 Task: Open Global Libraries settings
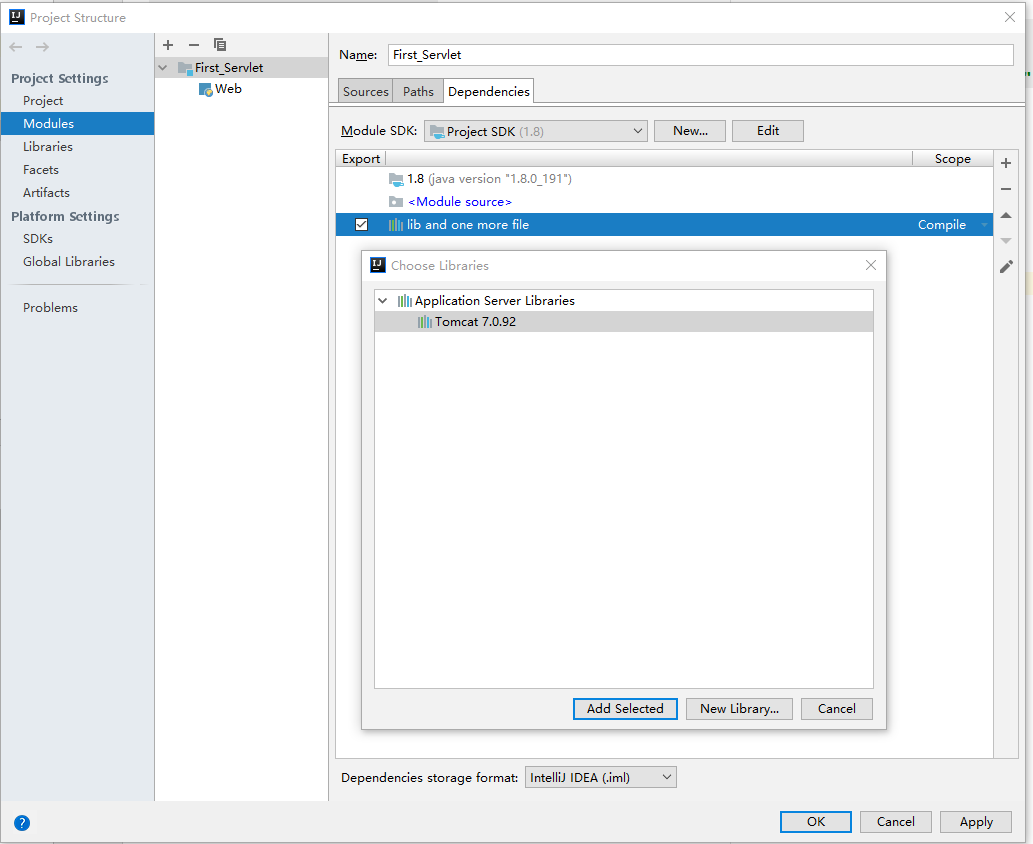coord(69,262)
